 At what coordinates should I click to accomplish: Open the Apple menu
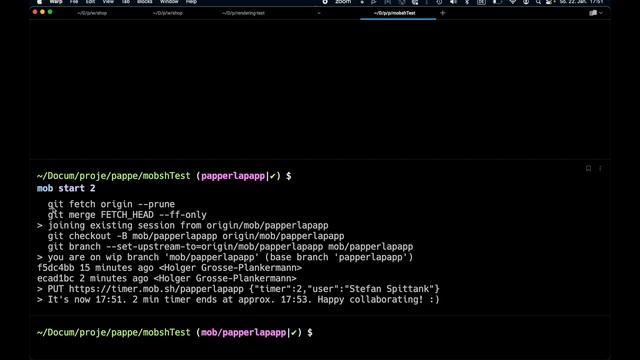click(x=39, y=2)
